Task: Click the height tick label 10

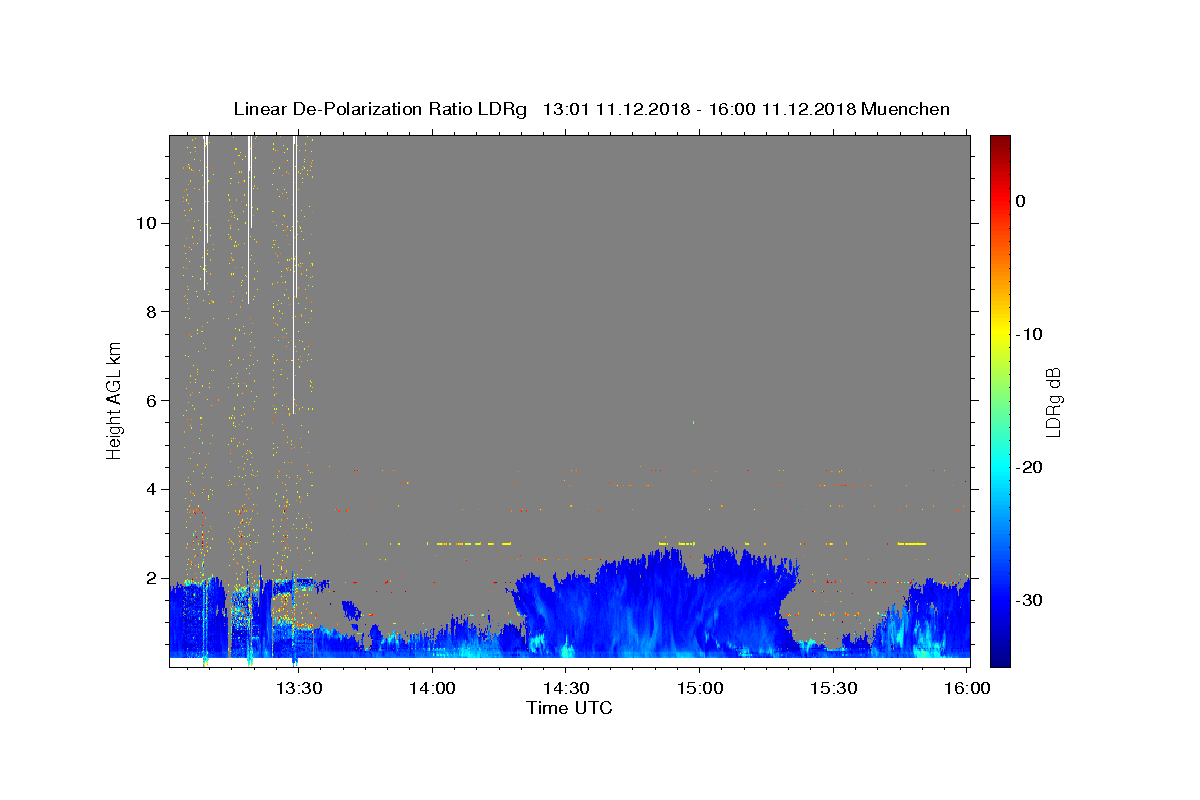Action: (x=145, y=222)
